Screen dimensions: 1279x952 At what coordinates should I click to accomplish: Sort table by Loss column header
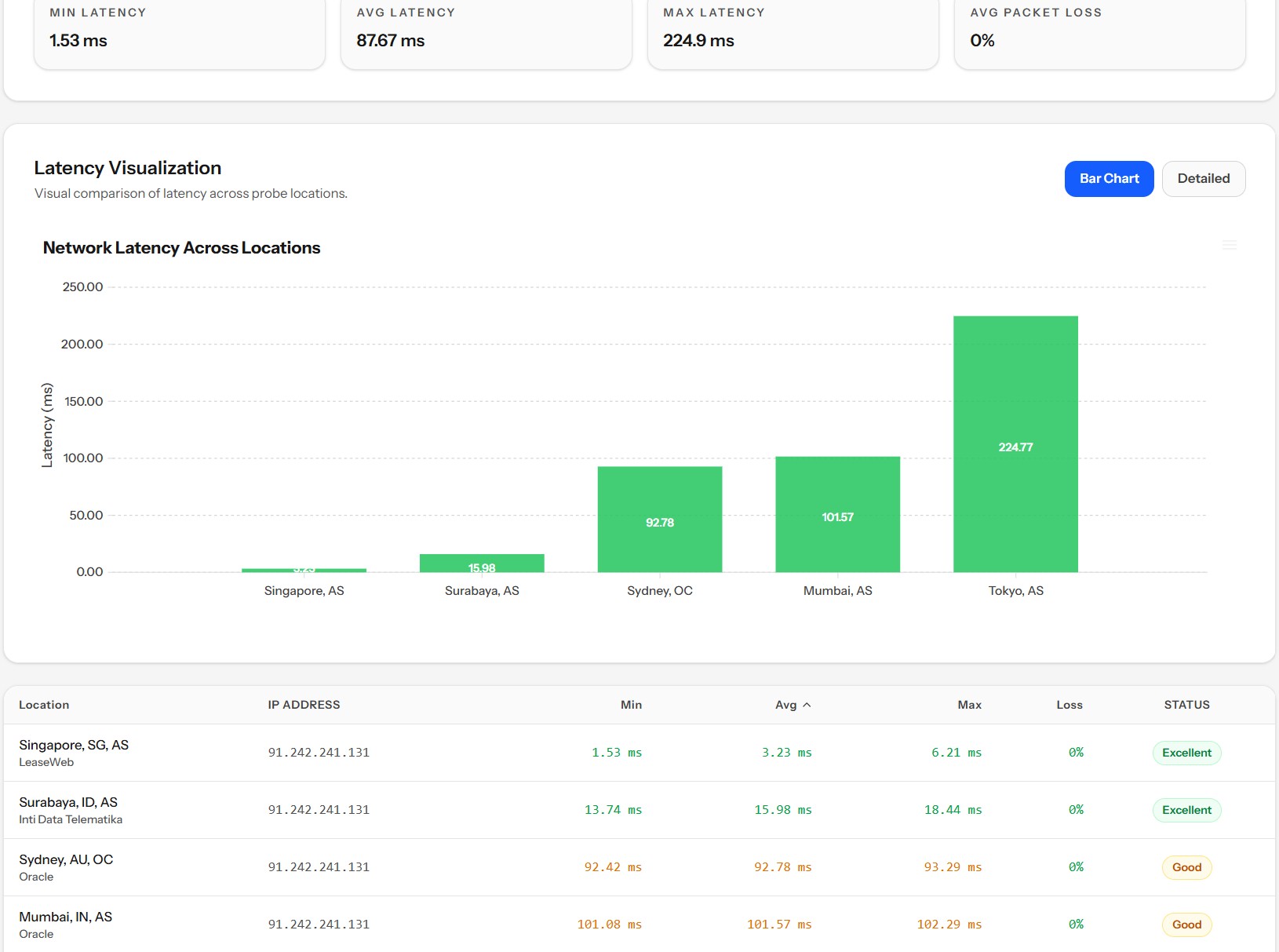pos(1069,705)
